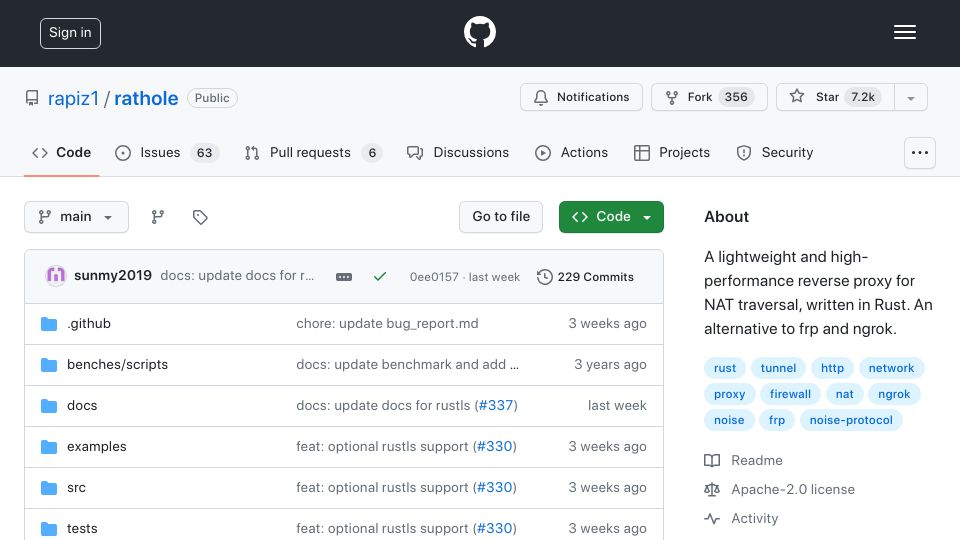Click the Go to file button
960x540 pixels.
[x=501, y=217]
